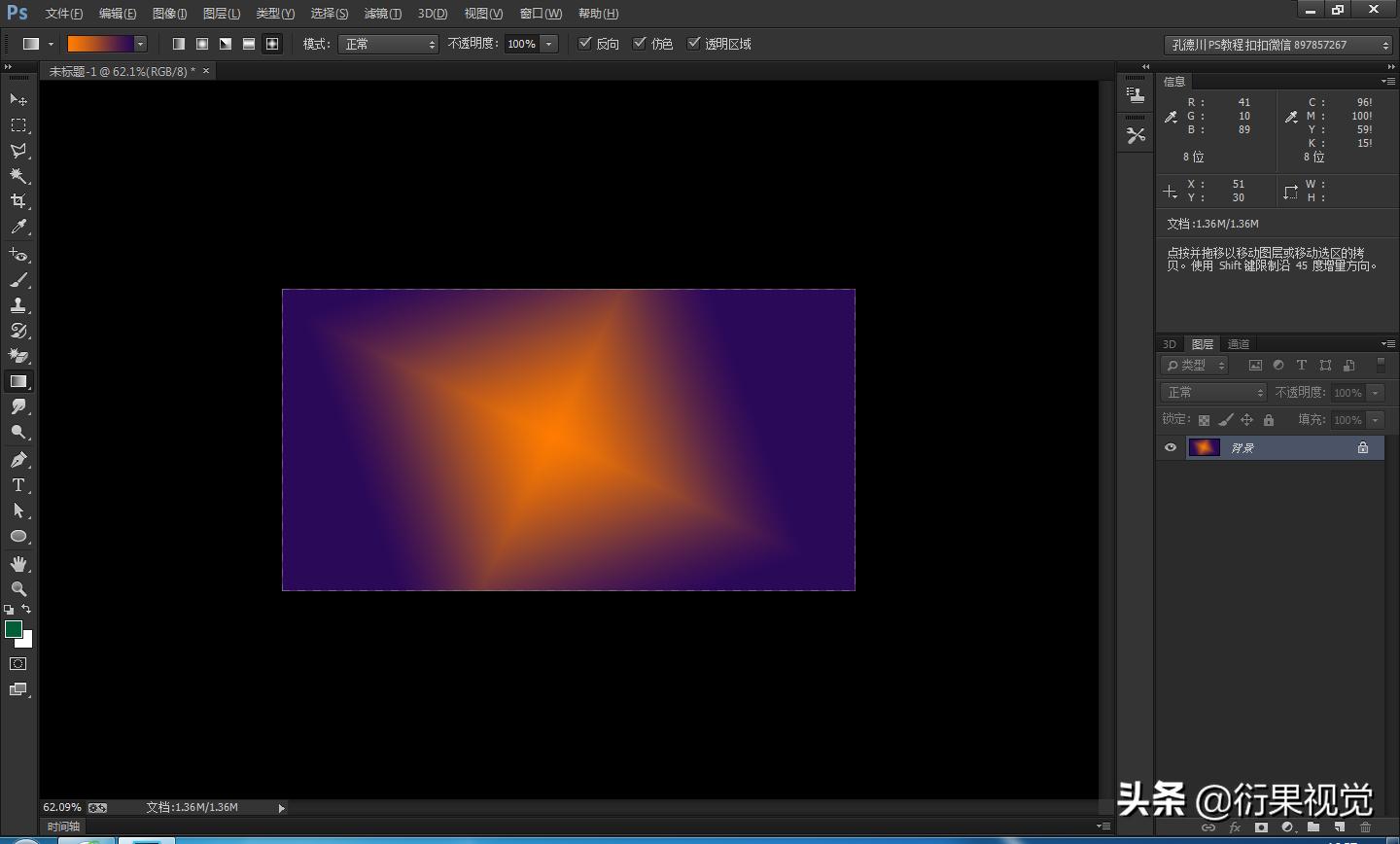Viewport: 1400px width, 844px height.
Task: Click the 3D panel tab label
Action: [x=1168, y=343]
